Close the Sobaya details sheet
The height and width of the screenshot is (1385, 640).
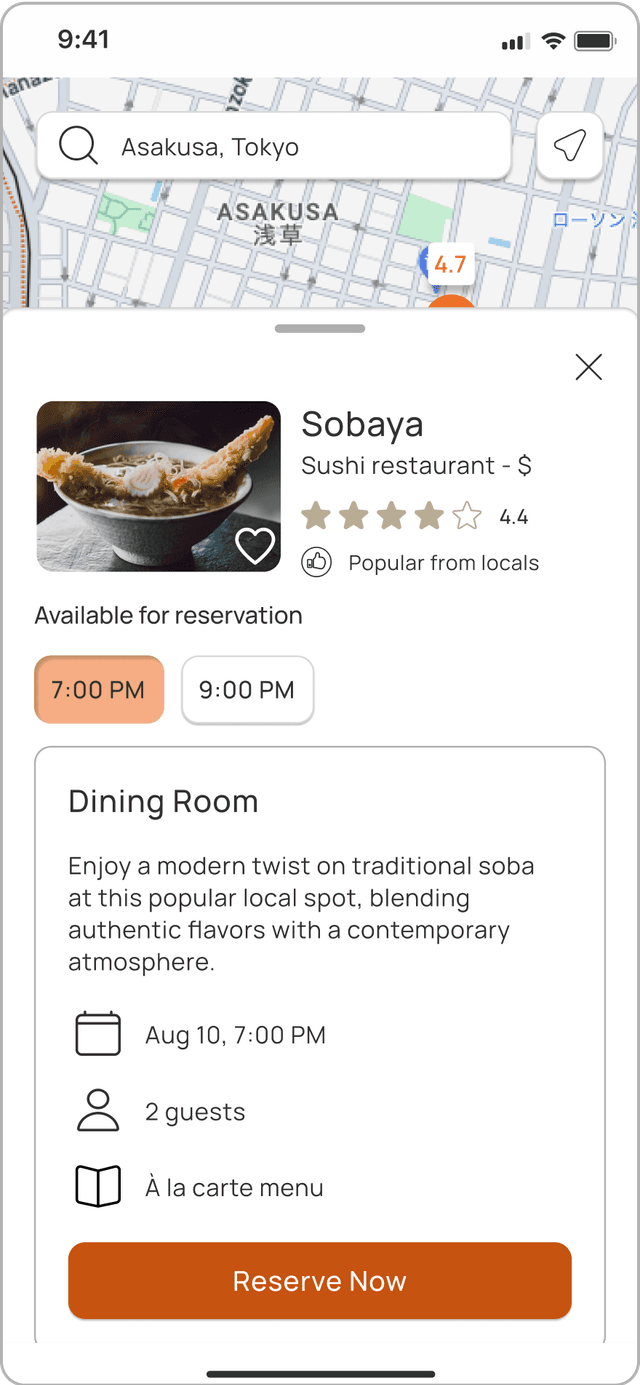coord(589,367)
